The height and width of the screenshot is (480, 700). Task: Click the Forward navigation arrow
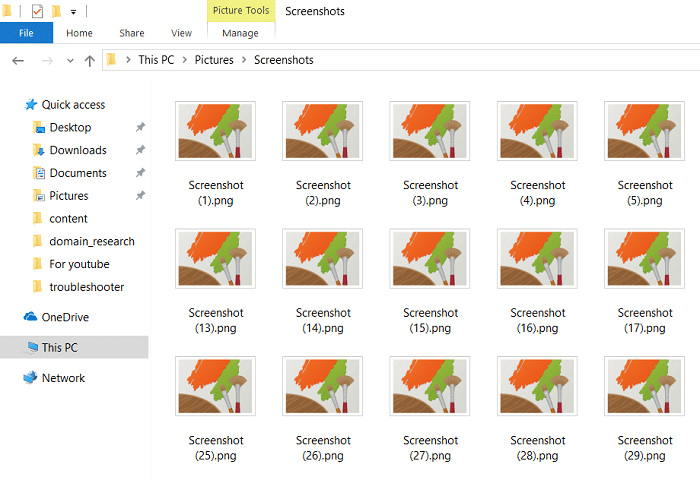(x=47, y=60)
